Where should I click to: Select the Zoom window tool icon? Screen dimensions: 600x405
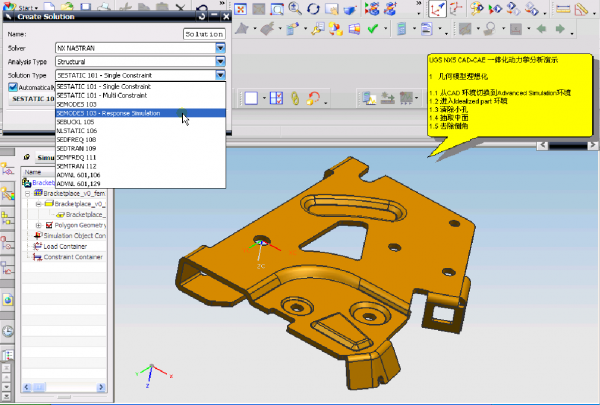pos(277,8)
